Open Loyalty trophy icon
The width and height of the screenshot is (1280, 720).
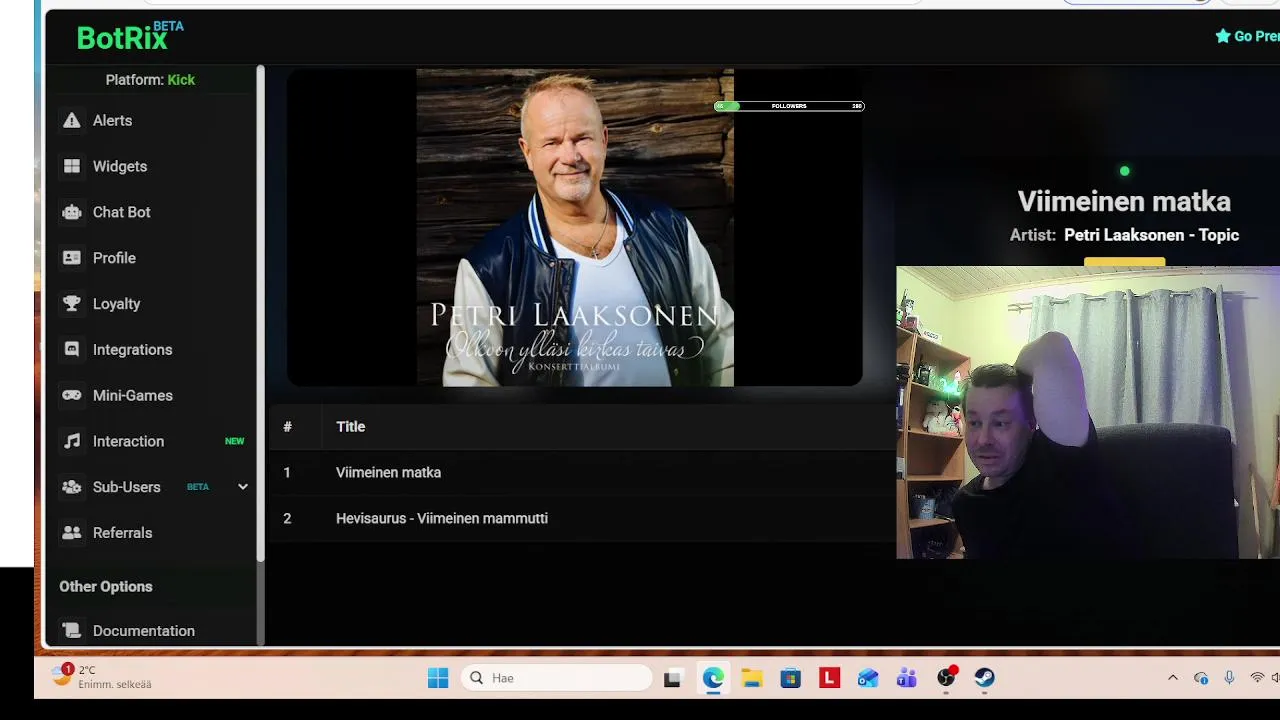[71, 304]
